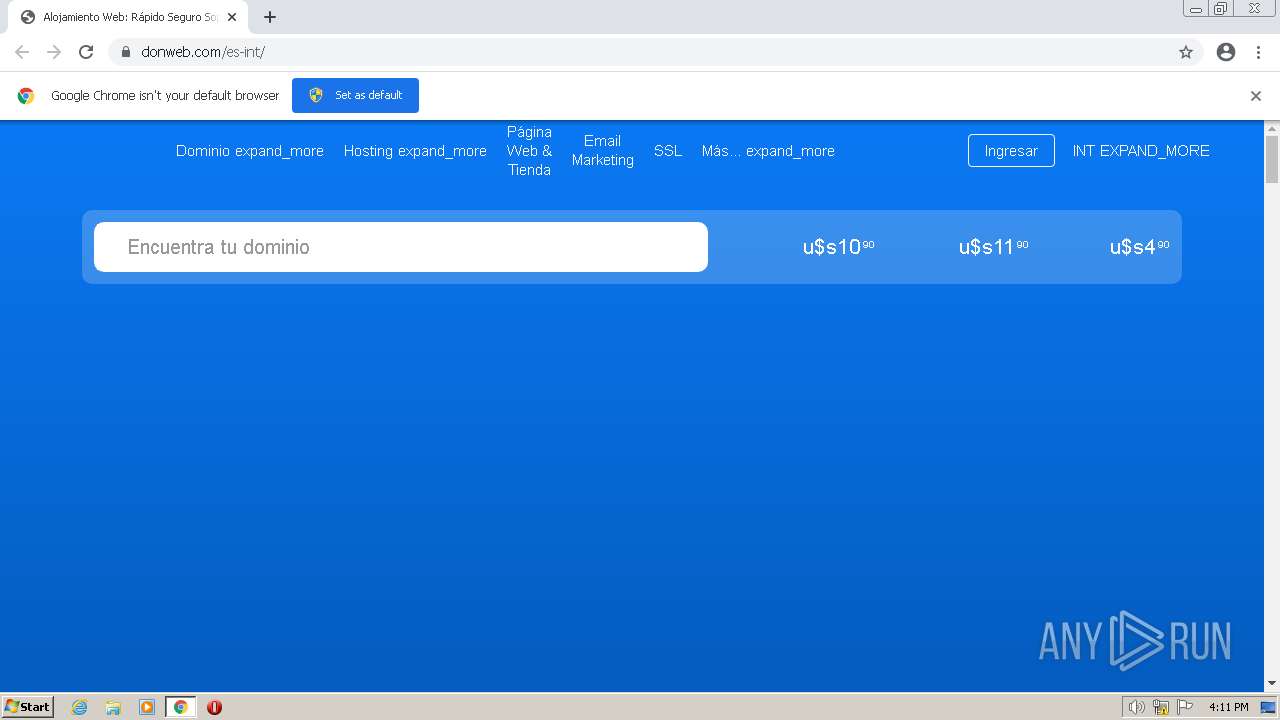Open Windows Media Player from taskbar

click(x=147, y=707)
